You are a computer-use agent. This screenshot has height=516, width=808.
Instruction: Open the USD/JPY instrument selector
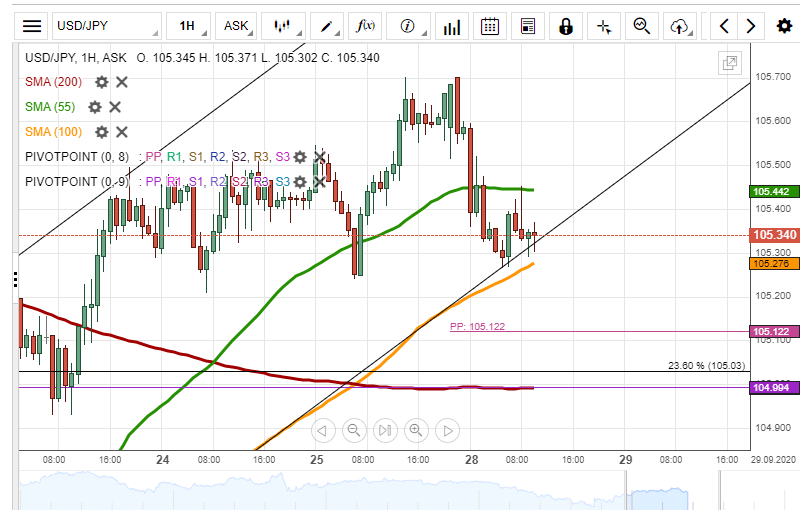[106, 26]
